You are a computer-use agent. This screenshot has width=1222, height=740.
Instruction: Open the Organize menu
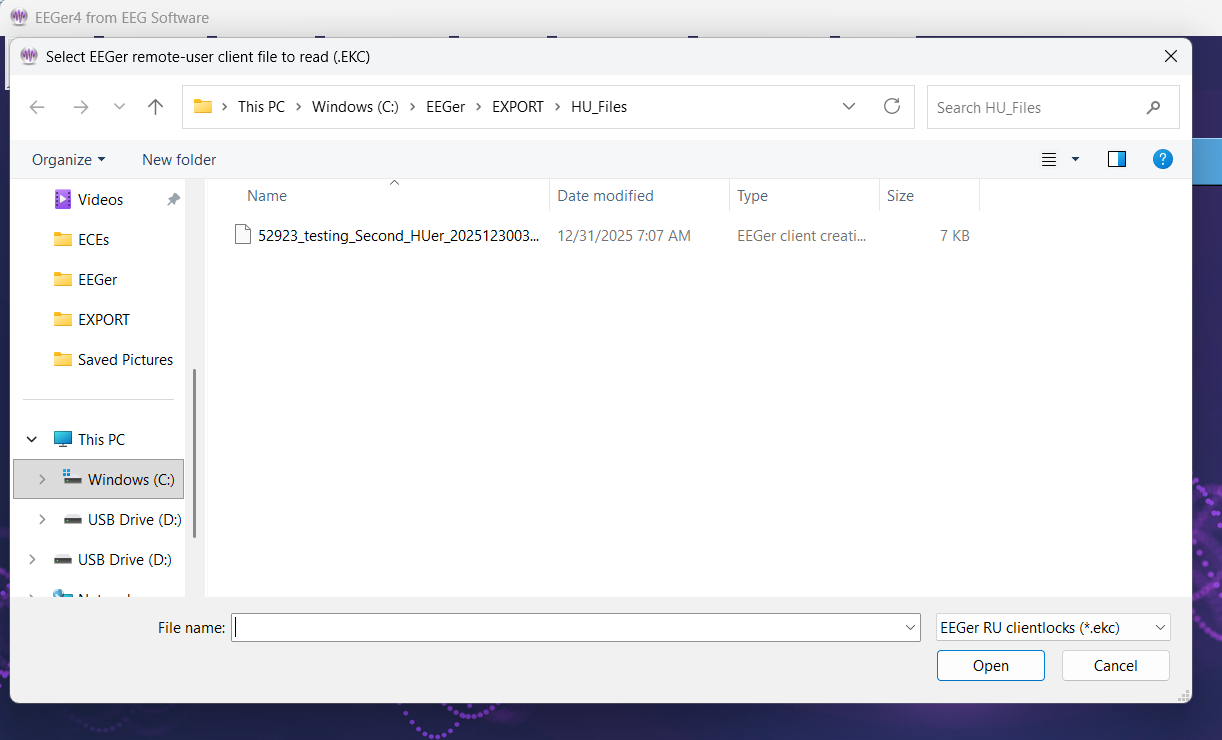pyautogui.click(x=68, y=159)
